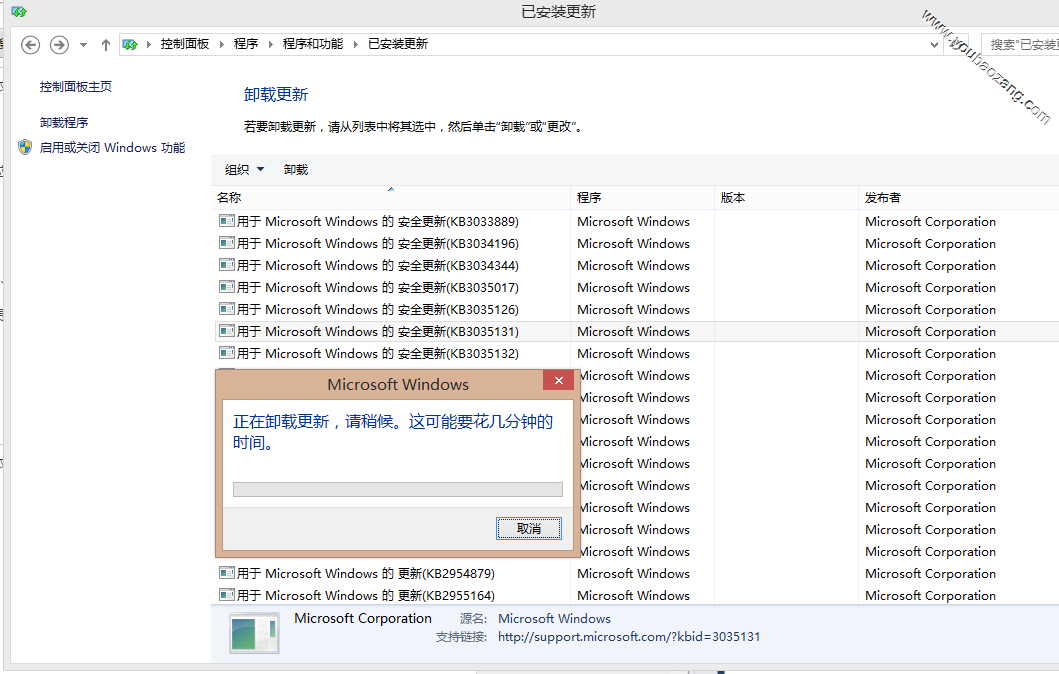The image size is (1059, 674).
Task: Click the 卸载 toolbar button
Action: click(296, 170)
